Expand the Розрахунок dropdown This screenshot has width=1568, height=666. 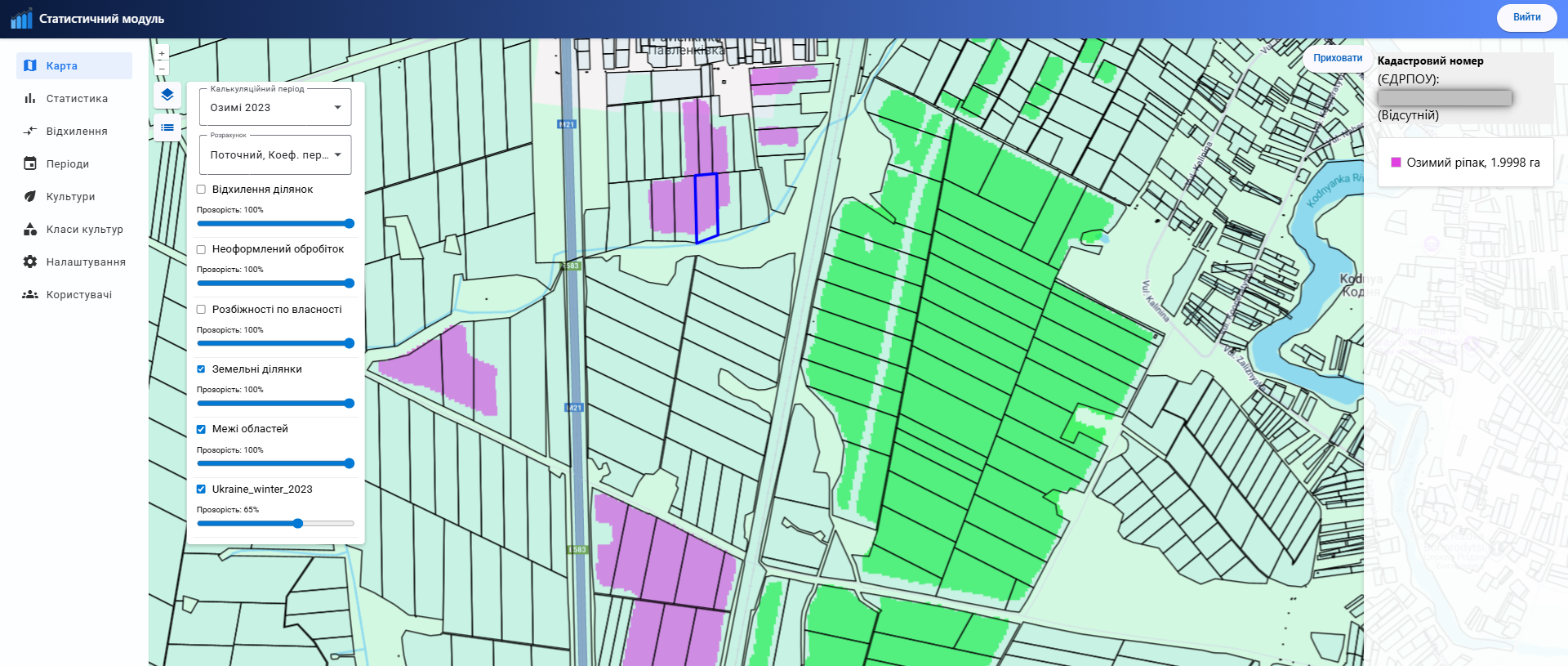coord(275,155)
